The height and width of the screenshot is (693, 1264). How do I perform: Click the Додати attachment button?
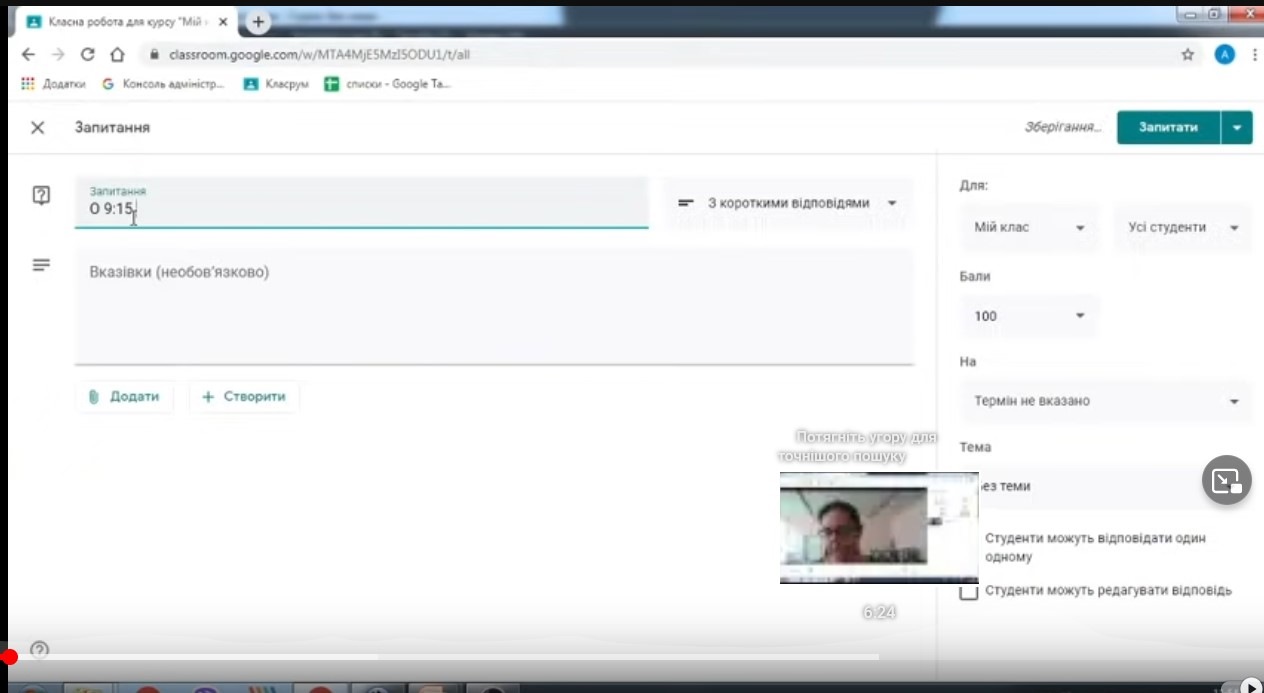(x=124, y=397)
